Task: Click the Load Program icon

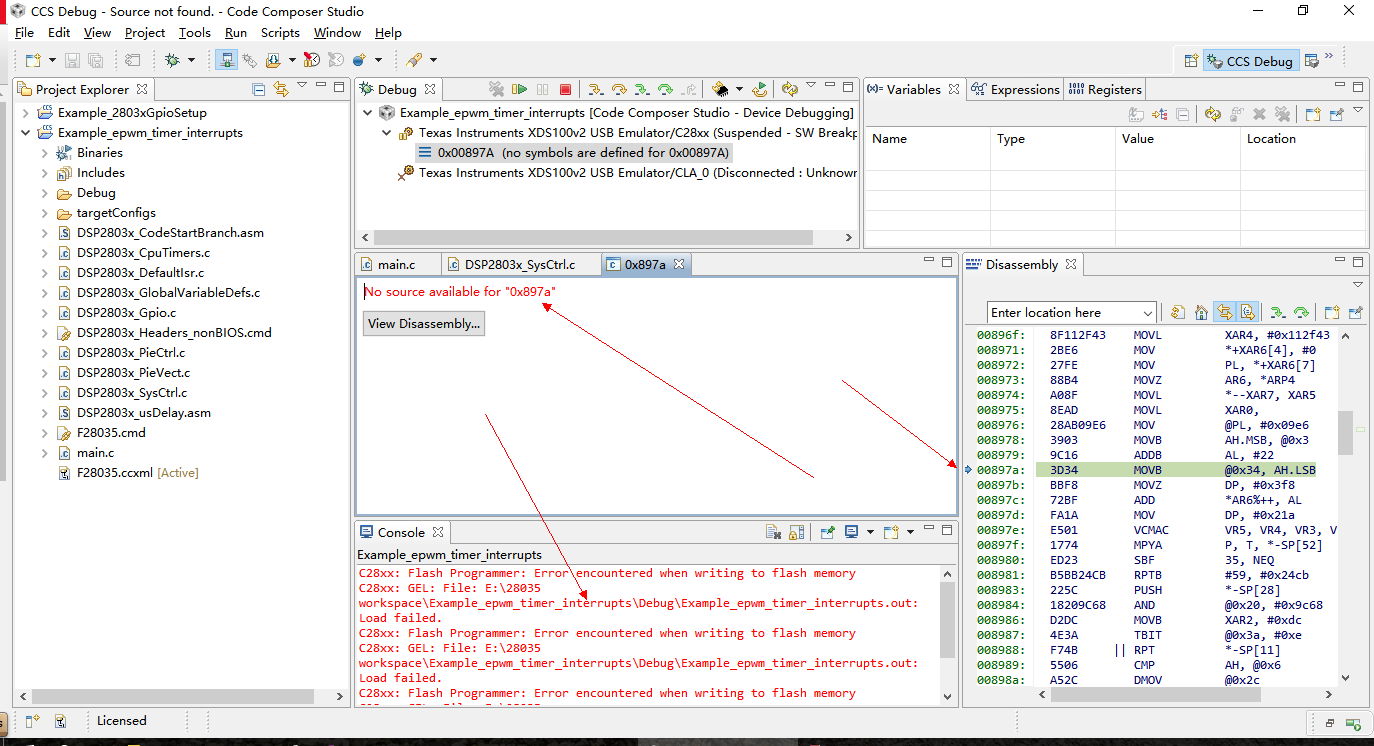Action: coord(272,61)
